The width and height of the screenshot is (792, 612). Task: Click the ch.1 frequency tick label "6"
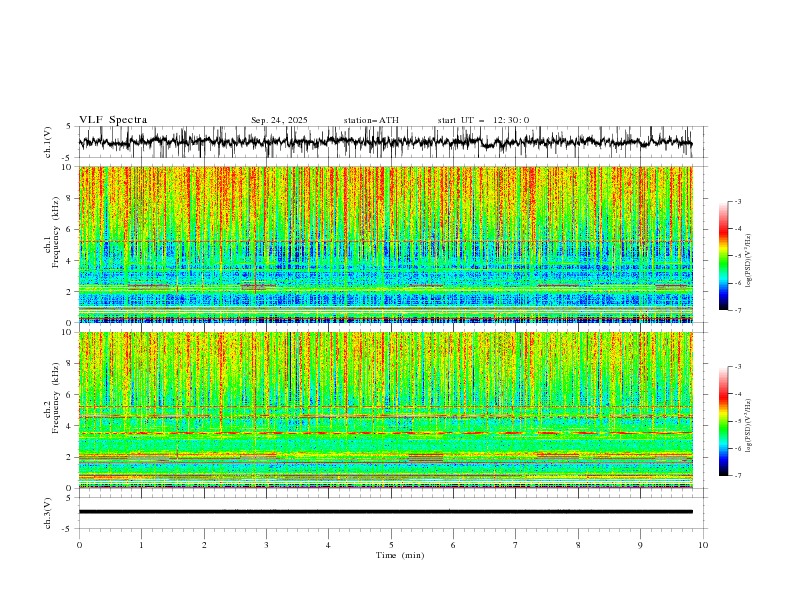tap(70, 229)
